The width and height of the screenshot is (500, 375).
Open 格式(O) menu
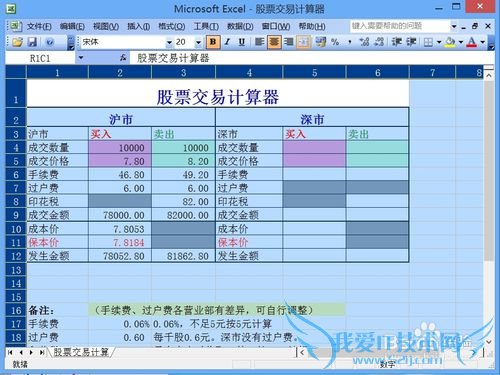point(172,26)
